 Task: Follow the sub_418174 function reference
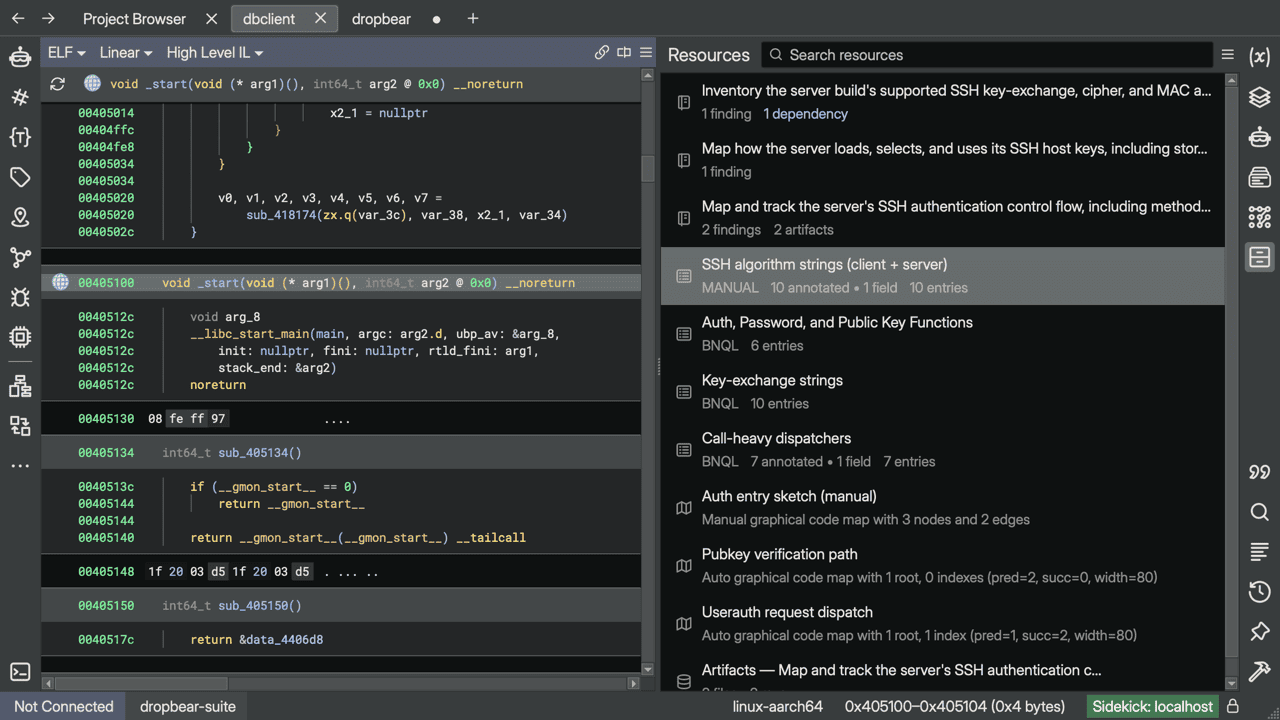point(281,215)
